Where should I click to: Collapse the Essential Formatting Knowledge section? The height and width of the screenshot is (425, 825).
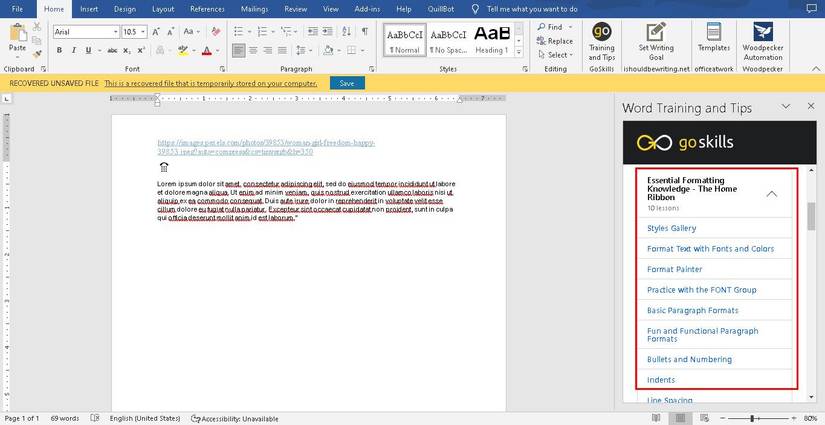[x=771, y=194]
